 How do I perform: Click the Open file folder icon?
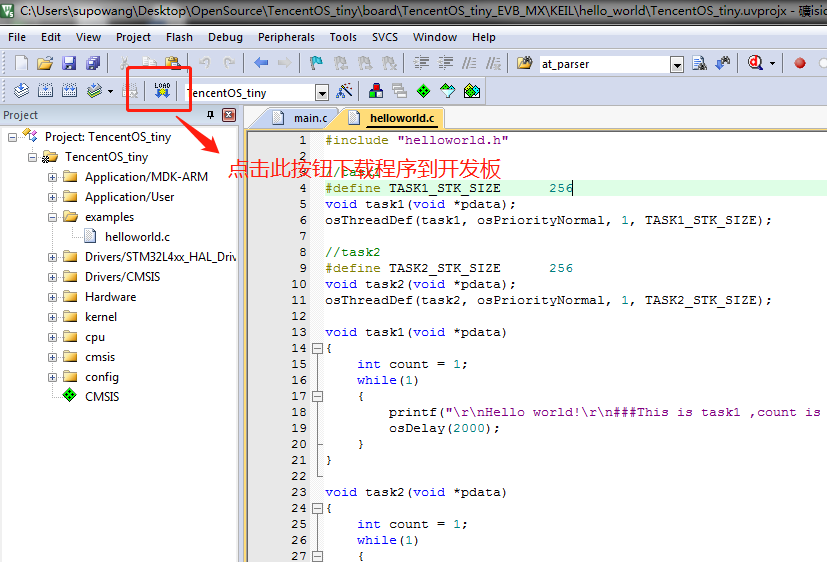click(45, 63)
